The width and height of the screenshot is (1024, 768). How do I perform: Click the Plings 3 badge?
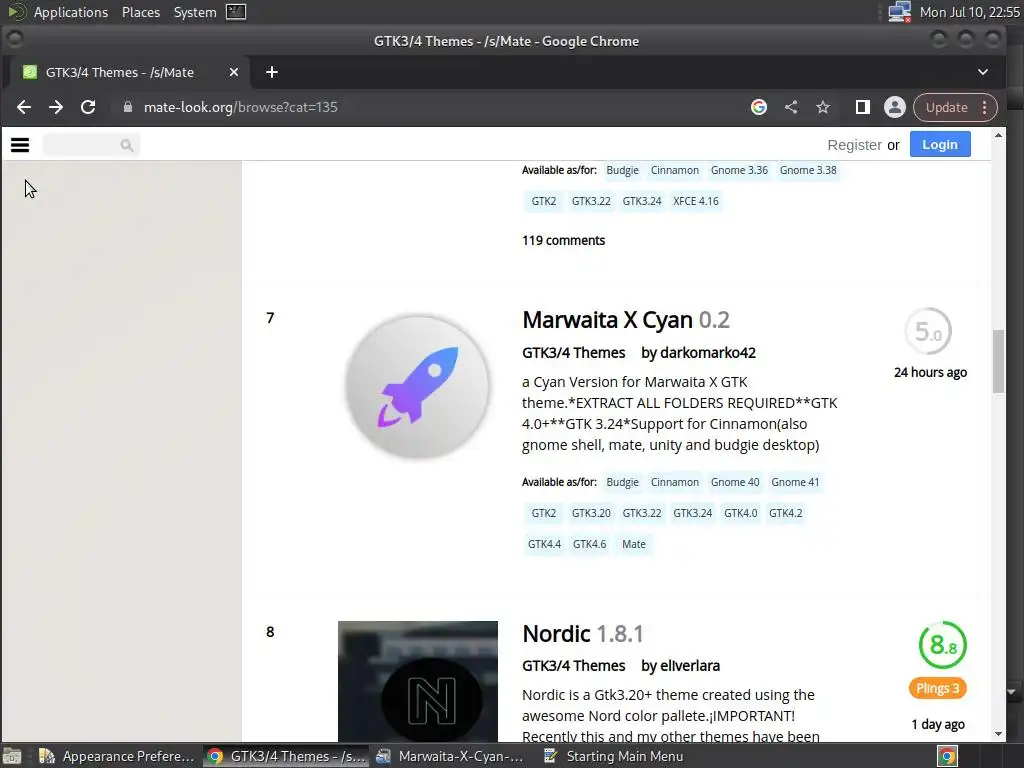pos(938,688)
